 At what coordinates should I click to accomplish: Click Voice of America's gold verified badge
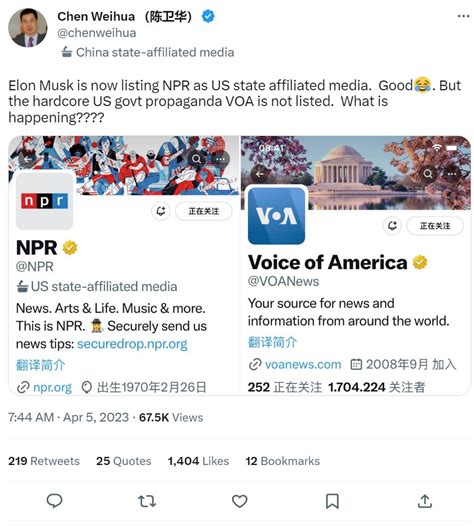420,262
